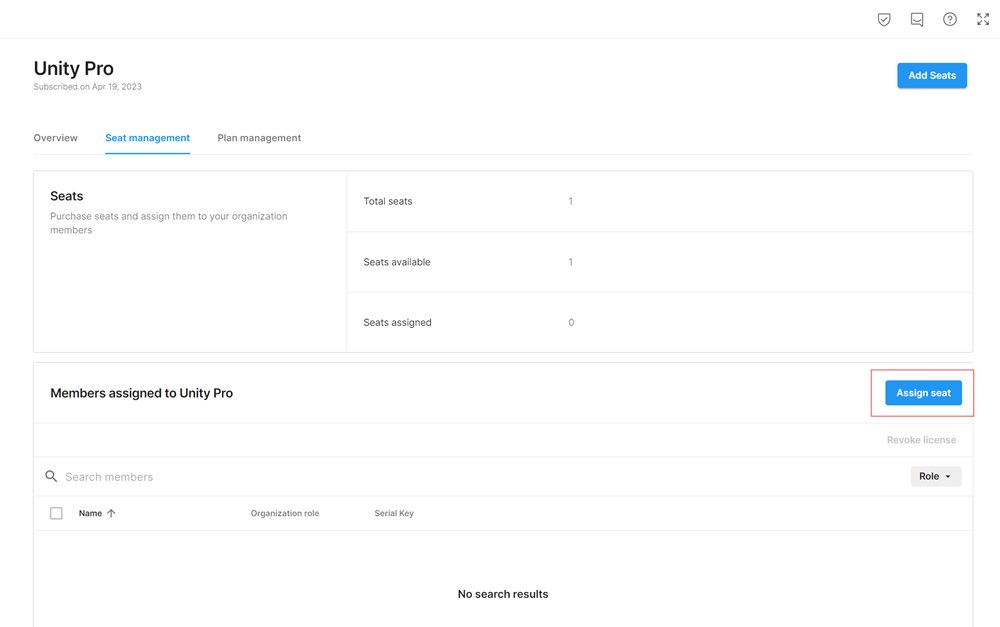The width and height of the screenshot is (1000, 627).
Task: Click the Seats assigned value 0
Action: pyautogui.click(x=571, y=323)
